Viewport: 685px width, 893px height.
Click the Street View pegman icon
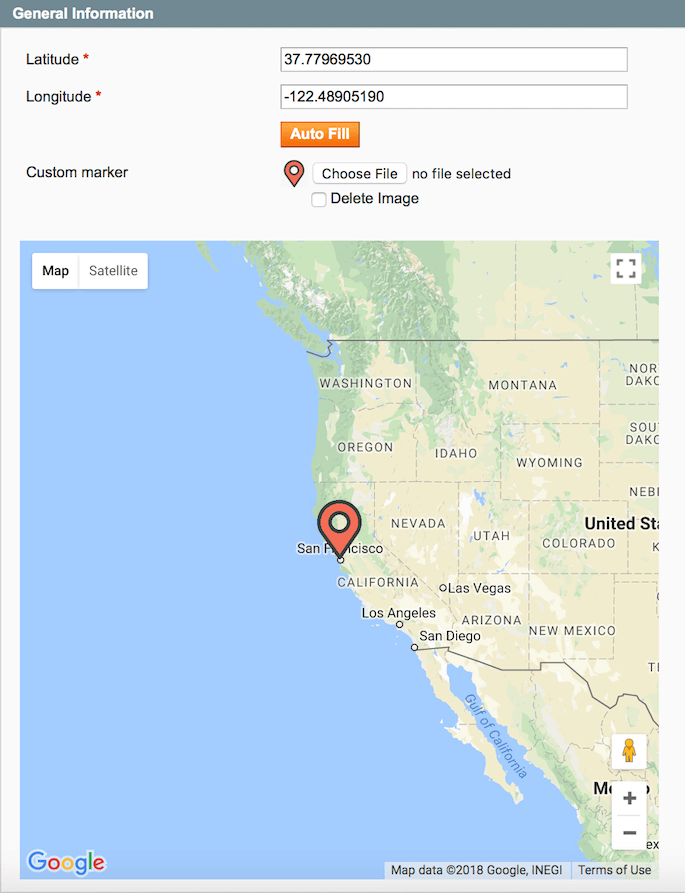(629, 751)
